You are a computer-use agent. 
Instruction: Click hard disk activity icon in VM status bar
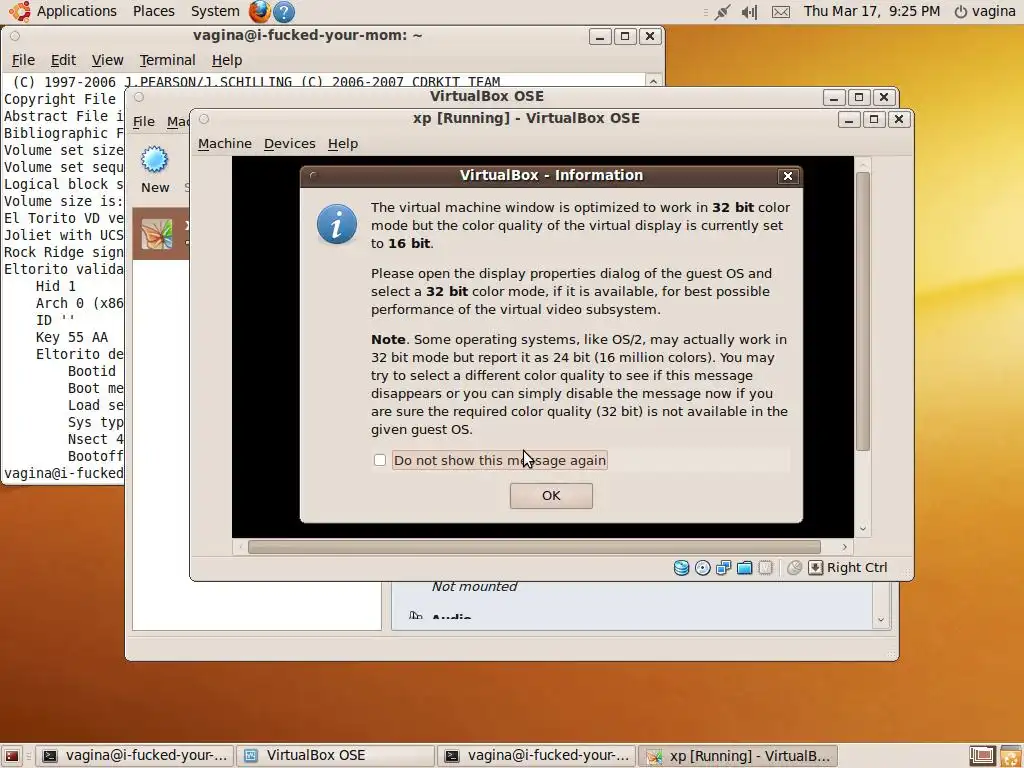(x=681, y=568)
